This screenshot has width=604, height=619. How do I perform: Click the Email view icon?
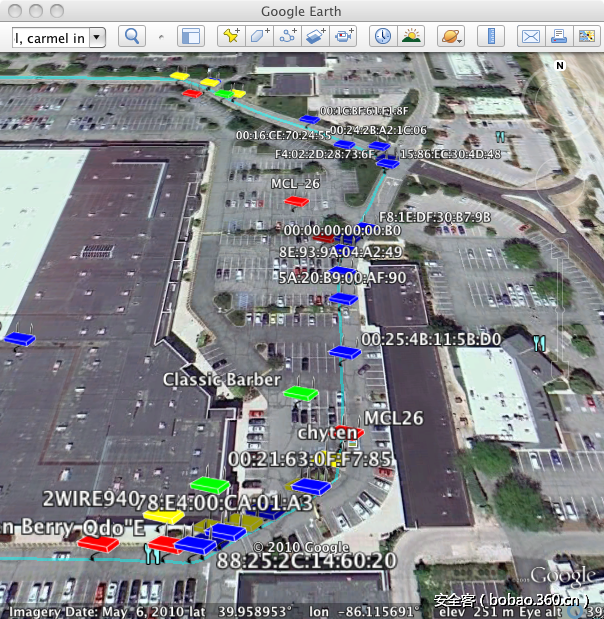(530, 37)
